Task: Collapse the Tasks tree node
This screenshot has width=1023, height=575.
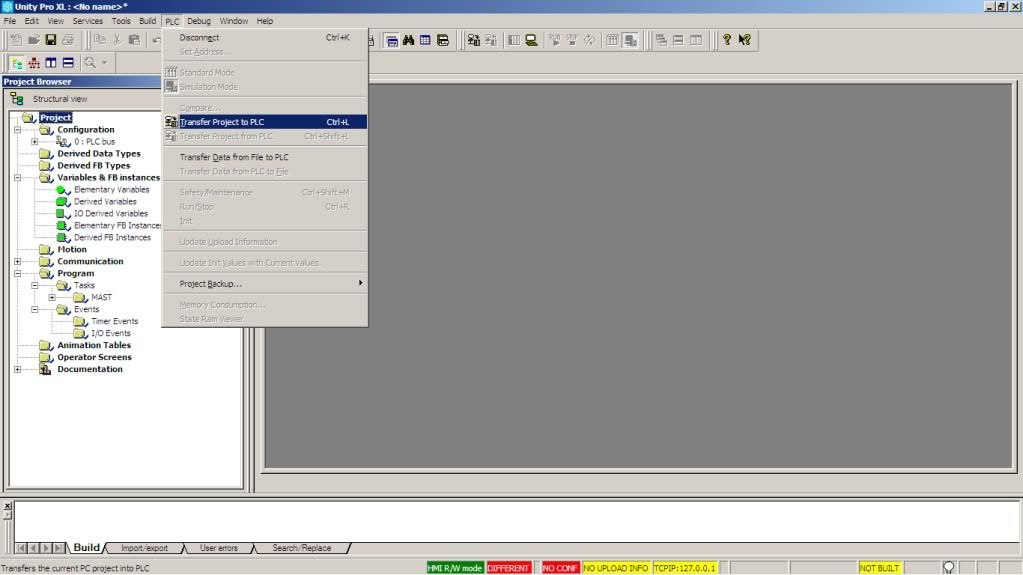Action: coord(35,285)
